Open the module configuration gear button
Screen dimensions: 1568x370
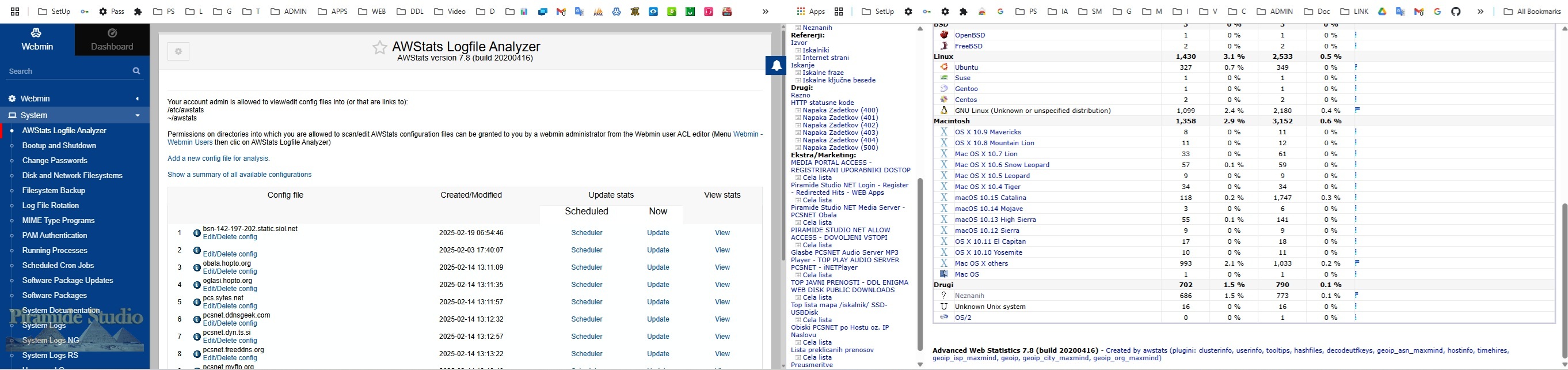pos(178,52)
